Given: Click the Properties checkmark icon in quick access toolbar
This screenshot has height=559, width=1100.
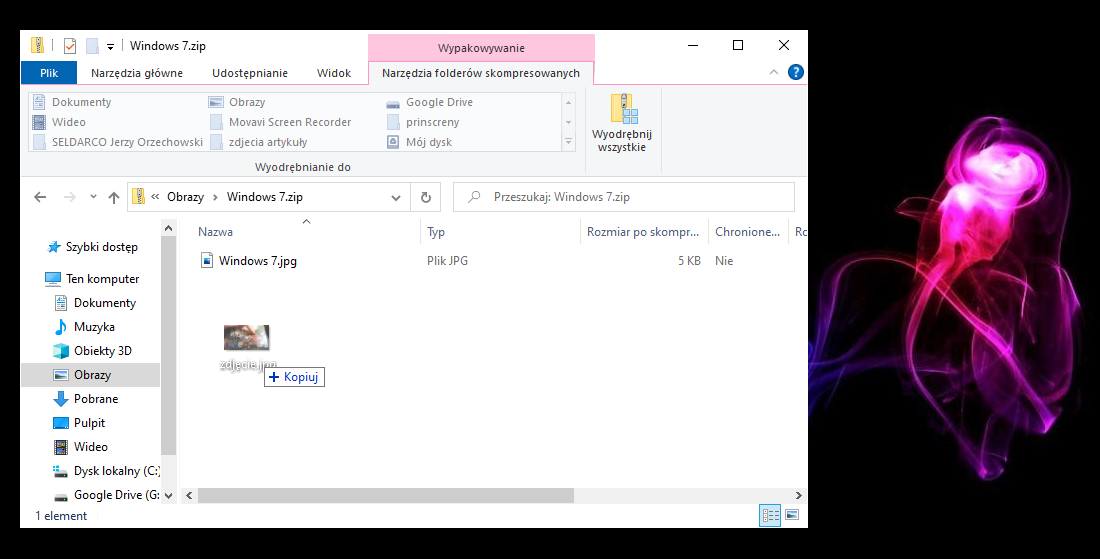Looking at the screenshot, I should pyautogui.click(x=69, y=46).
